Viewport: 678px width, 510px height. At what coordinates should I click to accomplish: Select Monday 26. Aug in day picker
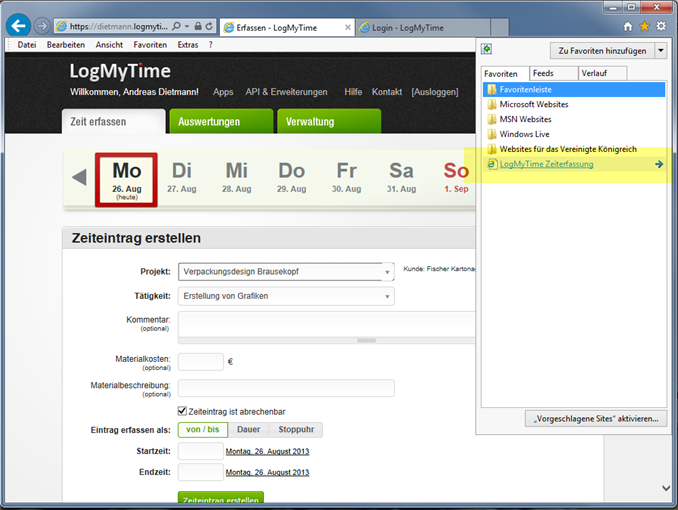point(126,180)
